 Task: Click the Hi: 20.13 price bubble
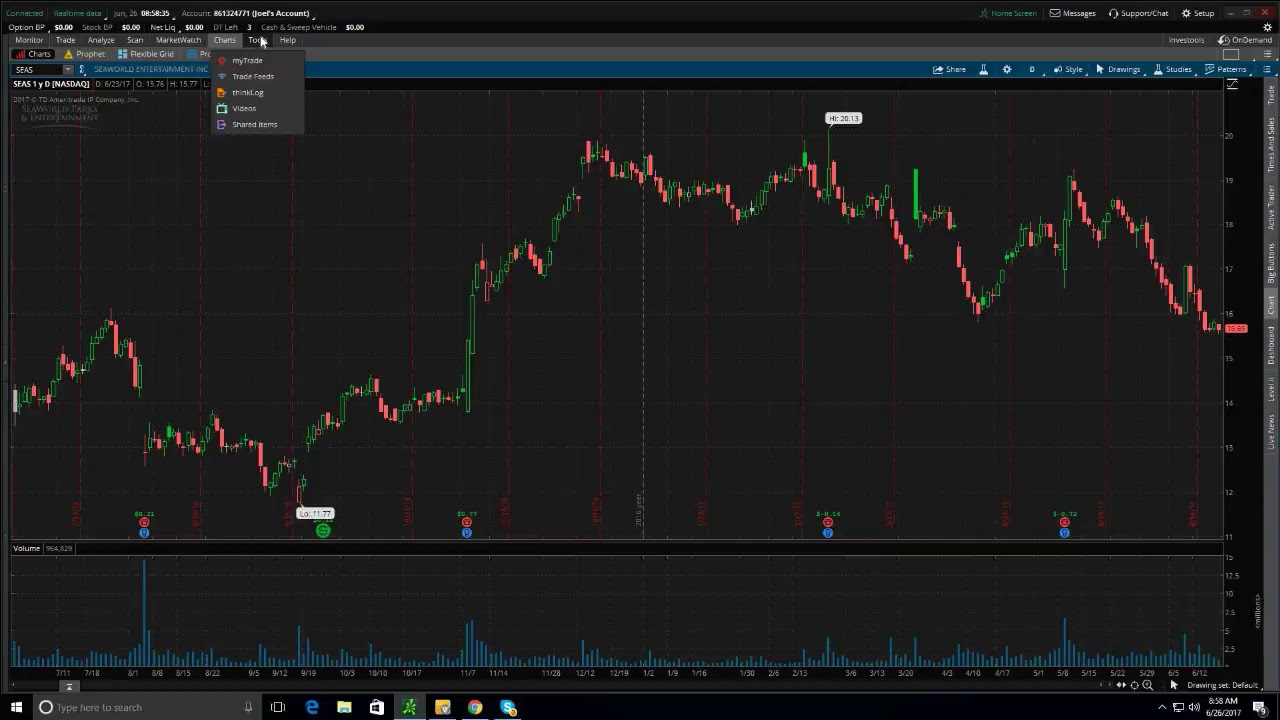tap(843, 118)
